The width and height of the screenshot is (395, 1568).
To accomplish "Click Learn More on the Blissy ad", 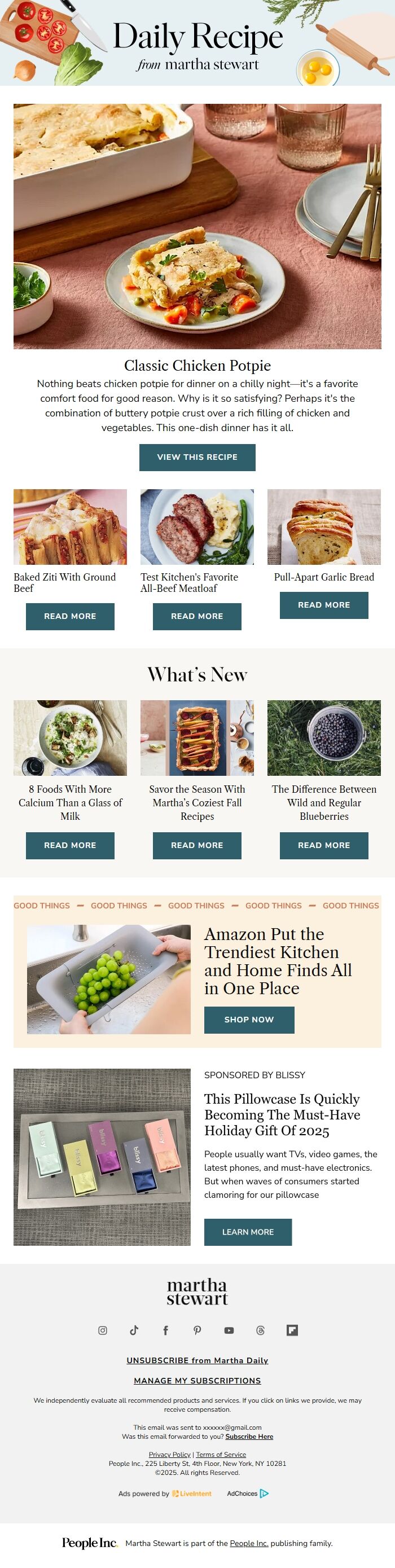I will coord(248,1231).
